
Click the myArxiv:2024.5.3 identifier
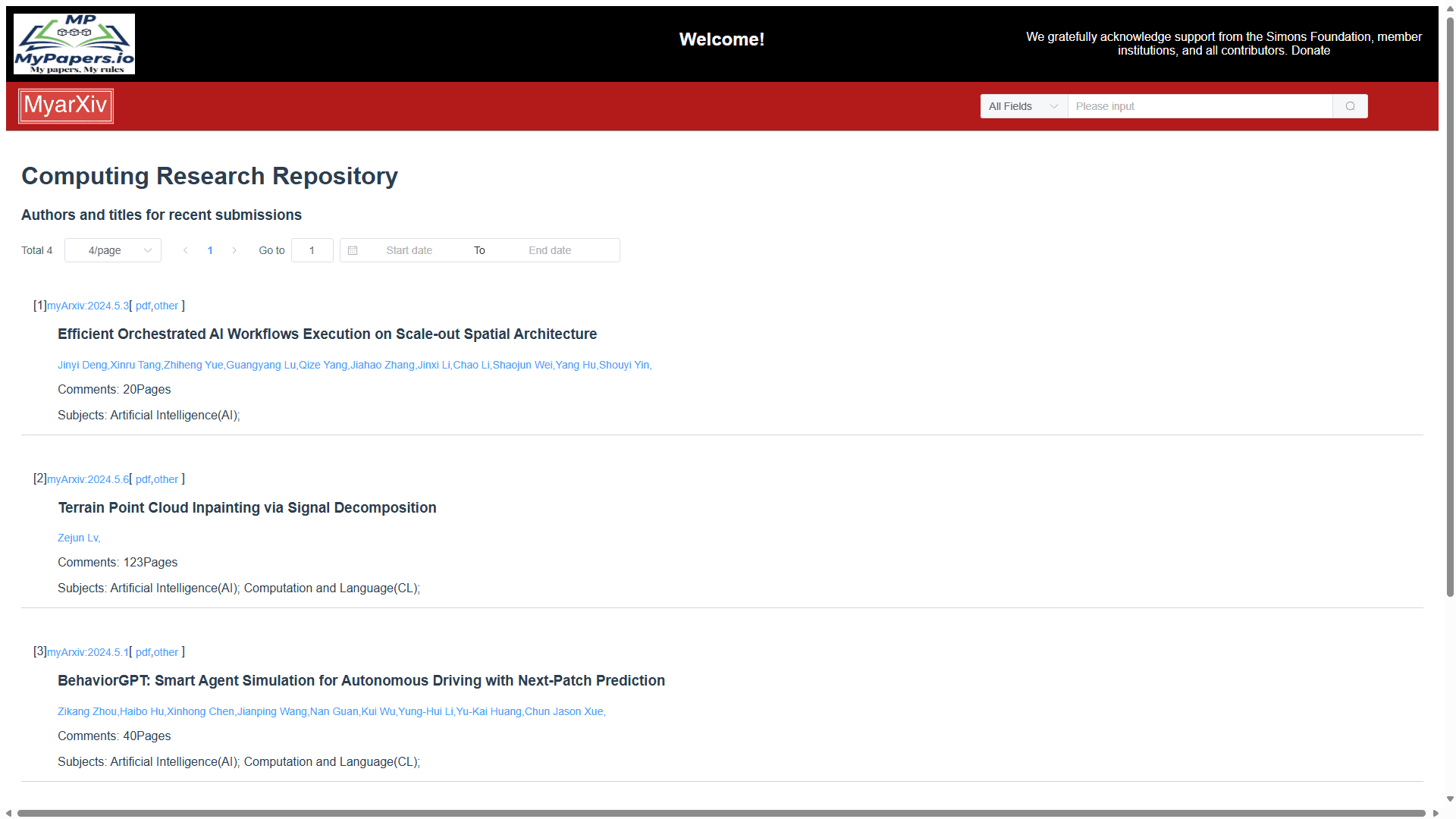(x=88, y=306)
